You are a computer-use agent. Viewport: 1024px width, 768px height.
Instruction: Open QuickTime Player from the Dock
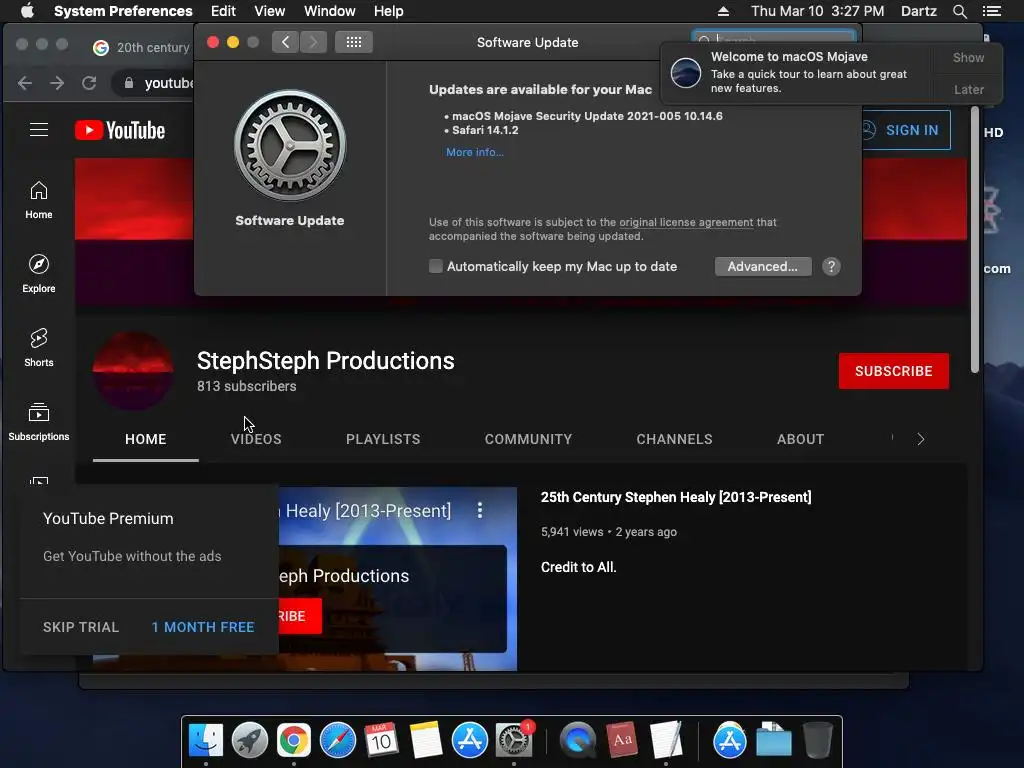pyautogui.click(x=578, y=741)
